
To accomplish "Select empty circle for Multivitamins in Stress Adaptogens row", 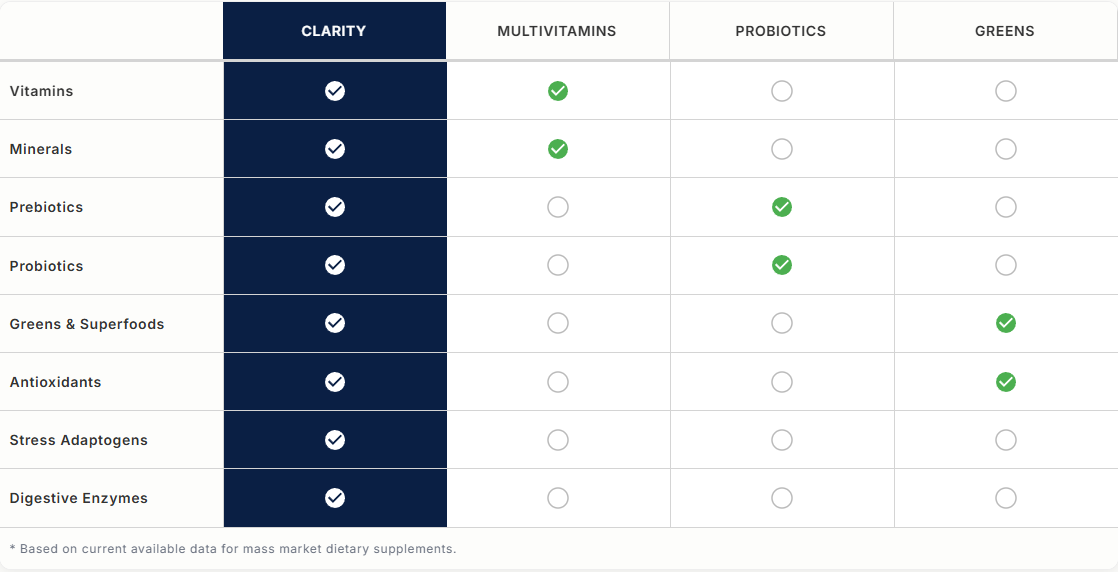I will tap(558, 440).
